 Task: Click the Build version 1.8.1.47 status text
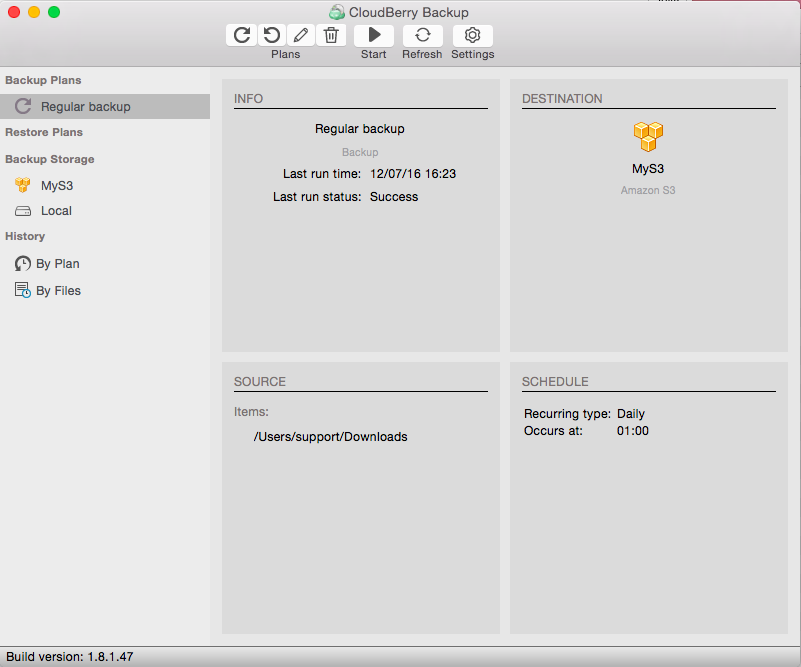click(x=69, y=657)
